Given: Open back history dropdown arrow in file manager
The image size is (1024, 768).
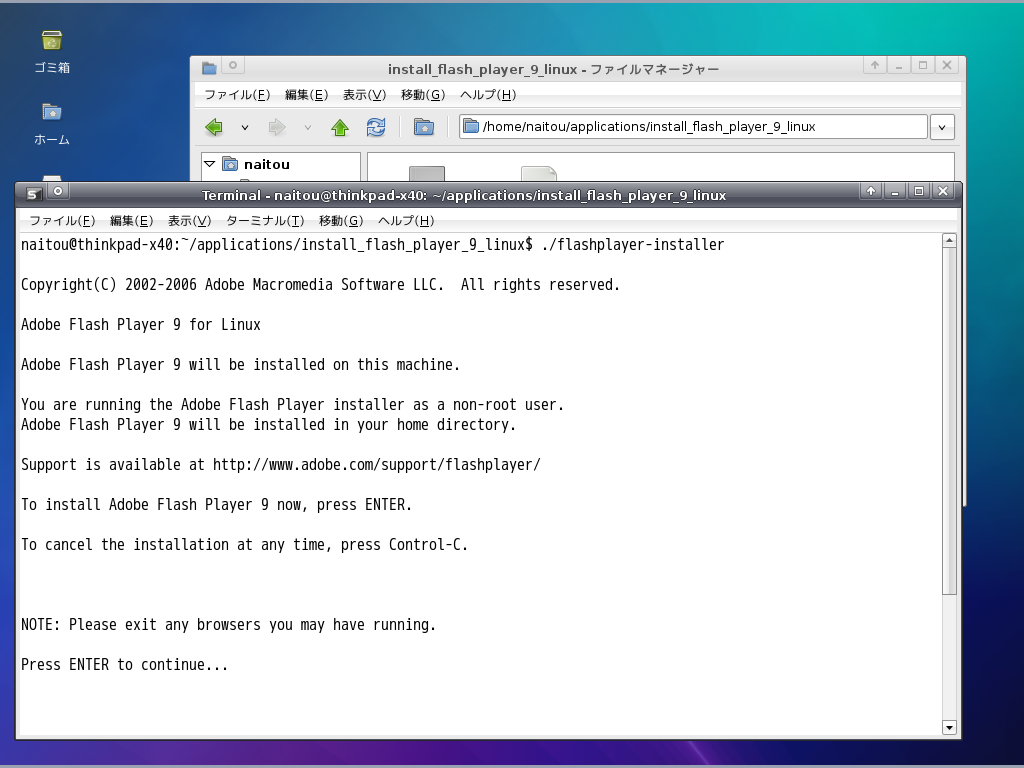Looking at the screenshot, I should point(245,128).
